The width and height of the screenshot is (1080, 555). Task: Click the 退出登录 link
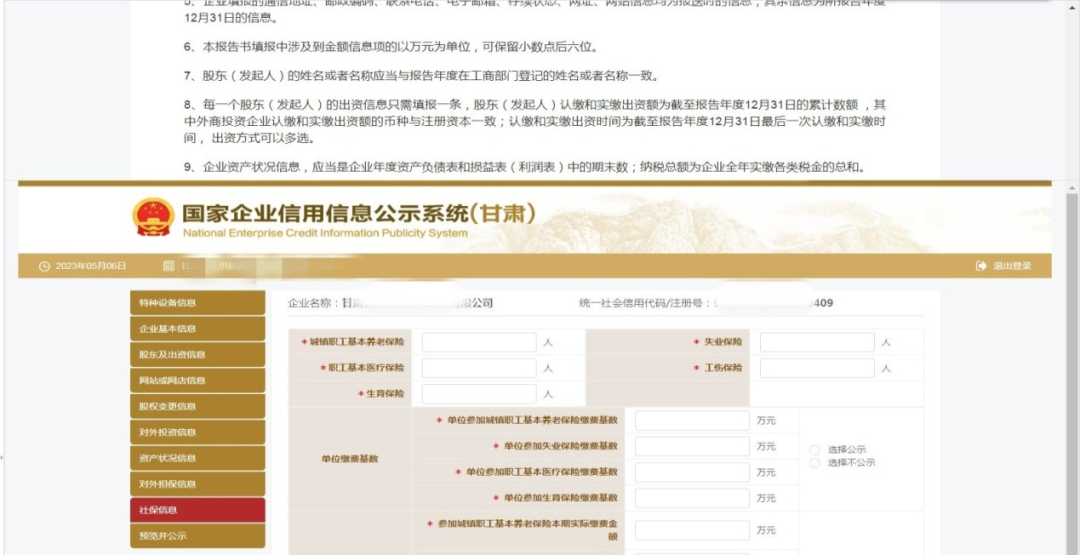(x=1012, y=266)
